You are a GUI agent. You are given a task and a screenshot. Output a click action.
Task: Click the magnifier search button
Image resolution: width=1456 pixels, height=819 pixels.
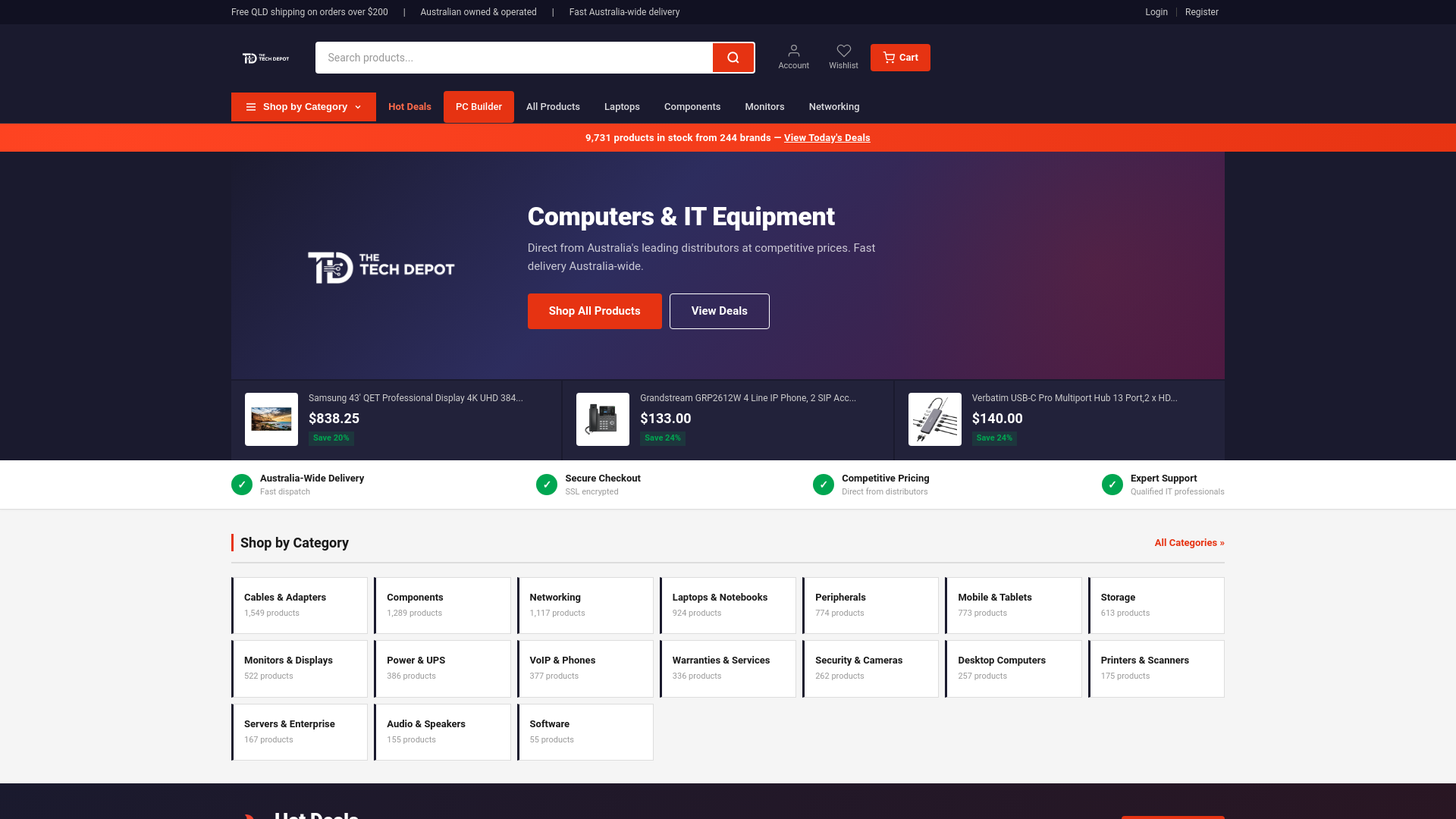(733, 58)
